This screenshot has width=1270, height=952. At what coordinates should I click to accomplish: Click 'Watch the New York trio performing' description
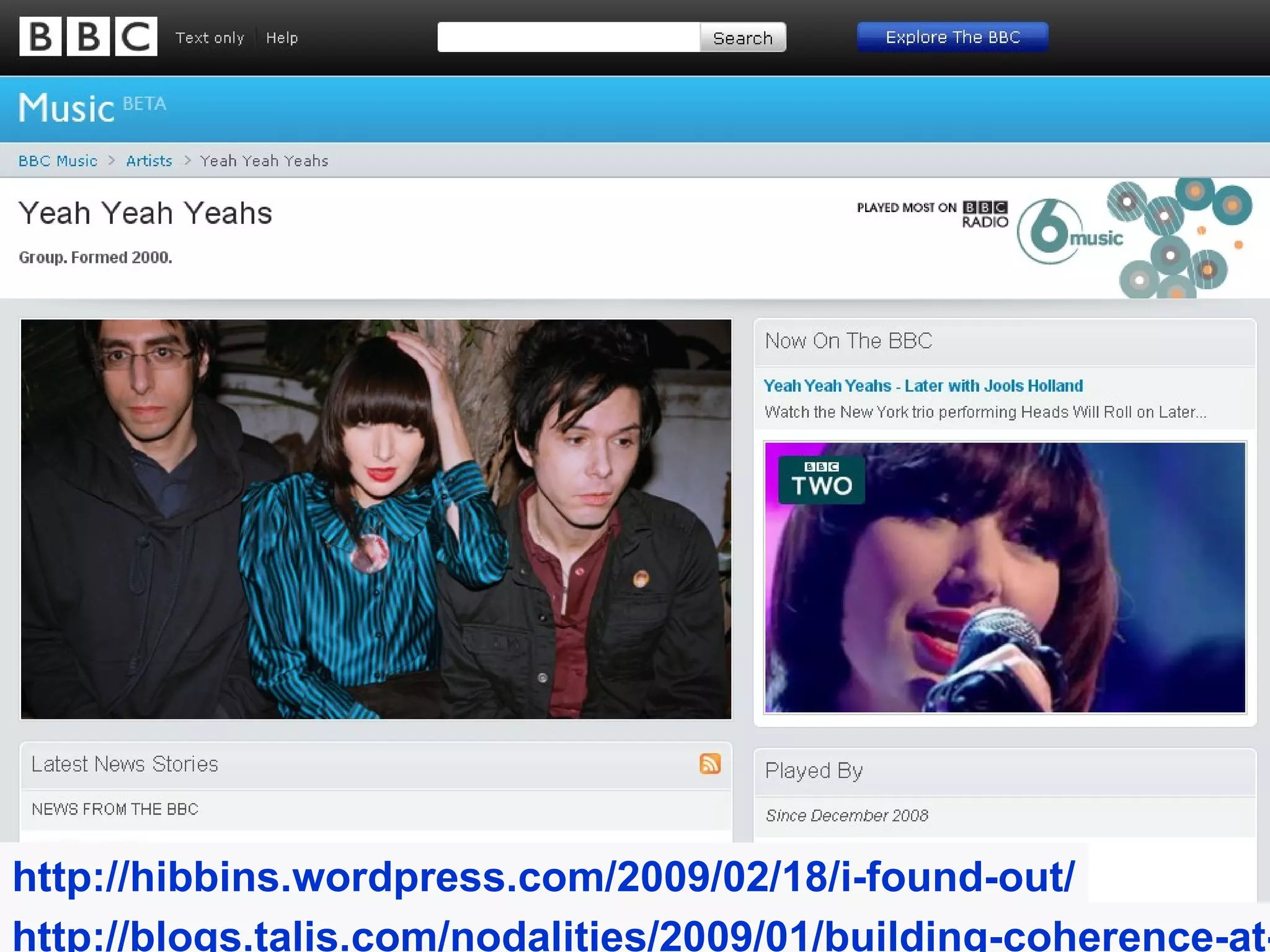pos(985,412)
